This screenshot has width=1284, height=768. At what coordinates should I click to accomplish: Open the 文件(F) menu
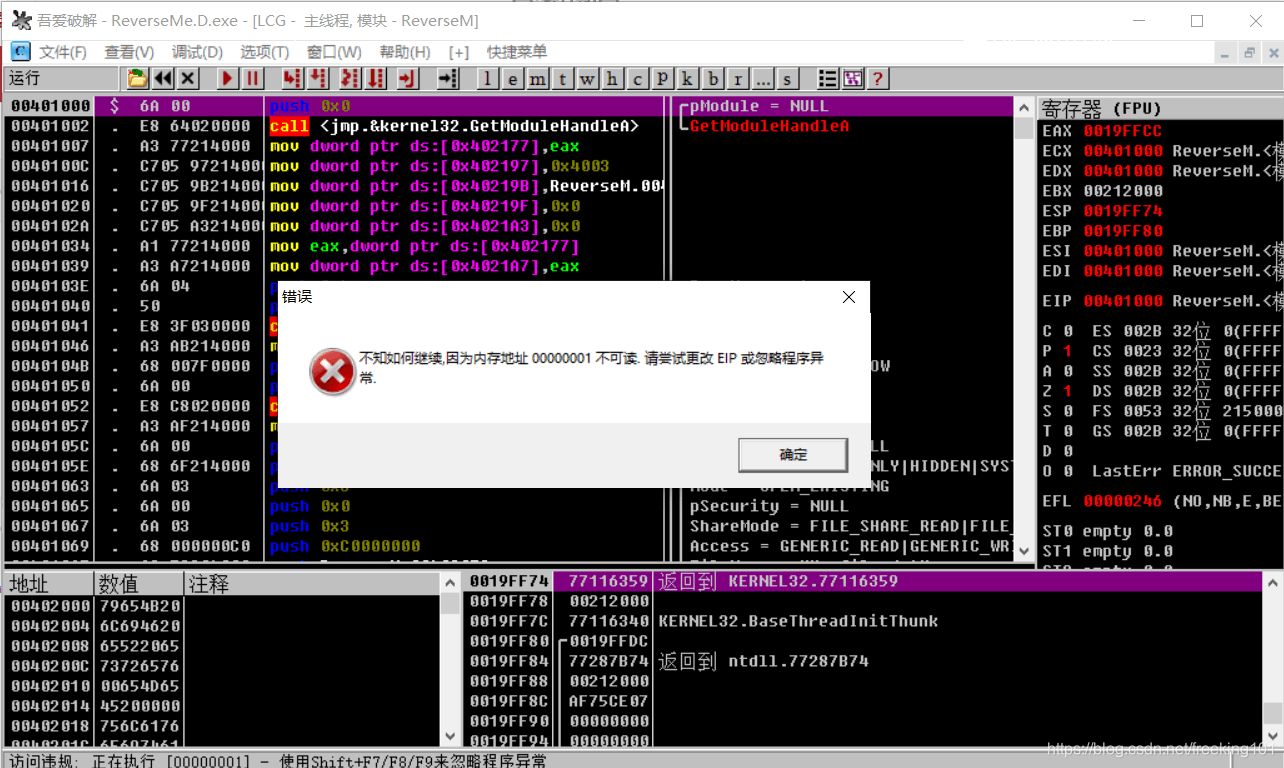[x=62, y=52]
